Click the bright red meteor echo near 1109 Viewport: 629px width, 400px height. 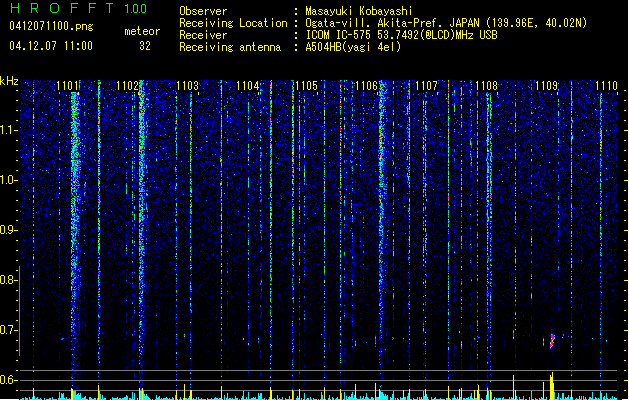click(x=552, y=341)
